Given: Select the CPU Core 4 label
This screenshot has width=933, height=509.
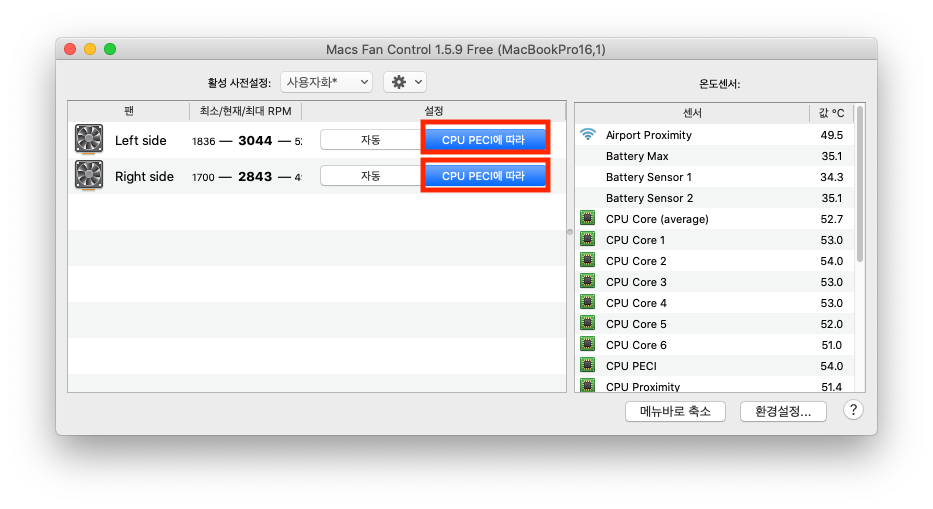Looking at the screenshot, I should click(636, 302).
